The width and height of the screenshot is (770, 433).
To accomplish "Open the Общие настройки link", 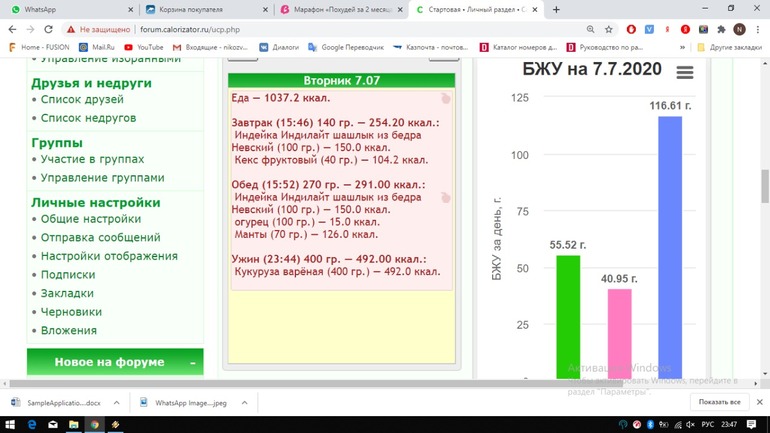I will (x=90, y=219).
